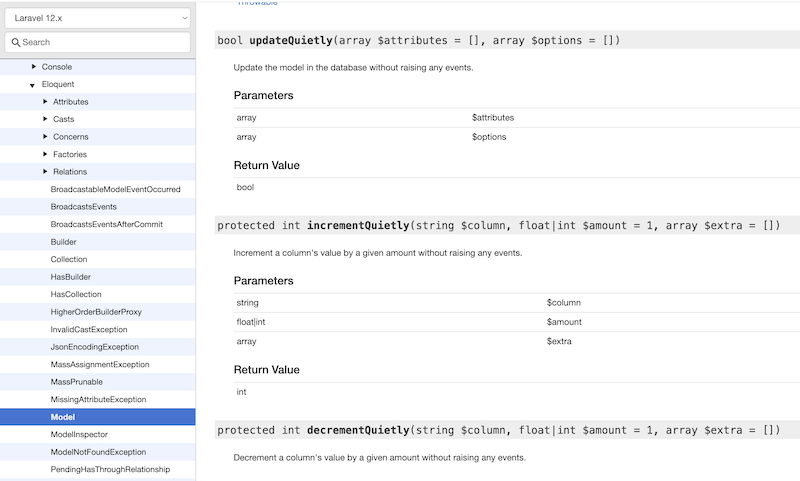800x481 pixels.
Task: Select BroadcastsEvents in sidebar
Action: click(84, 207)
